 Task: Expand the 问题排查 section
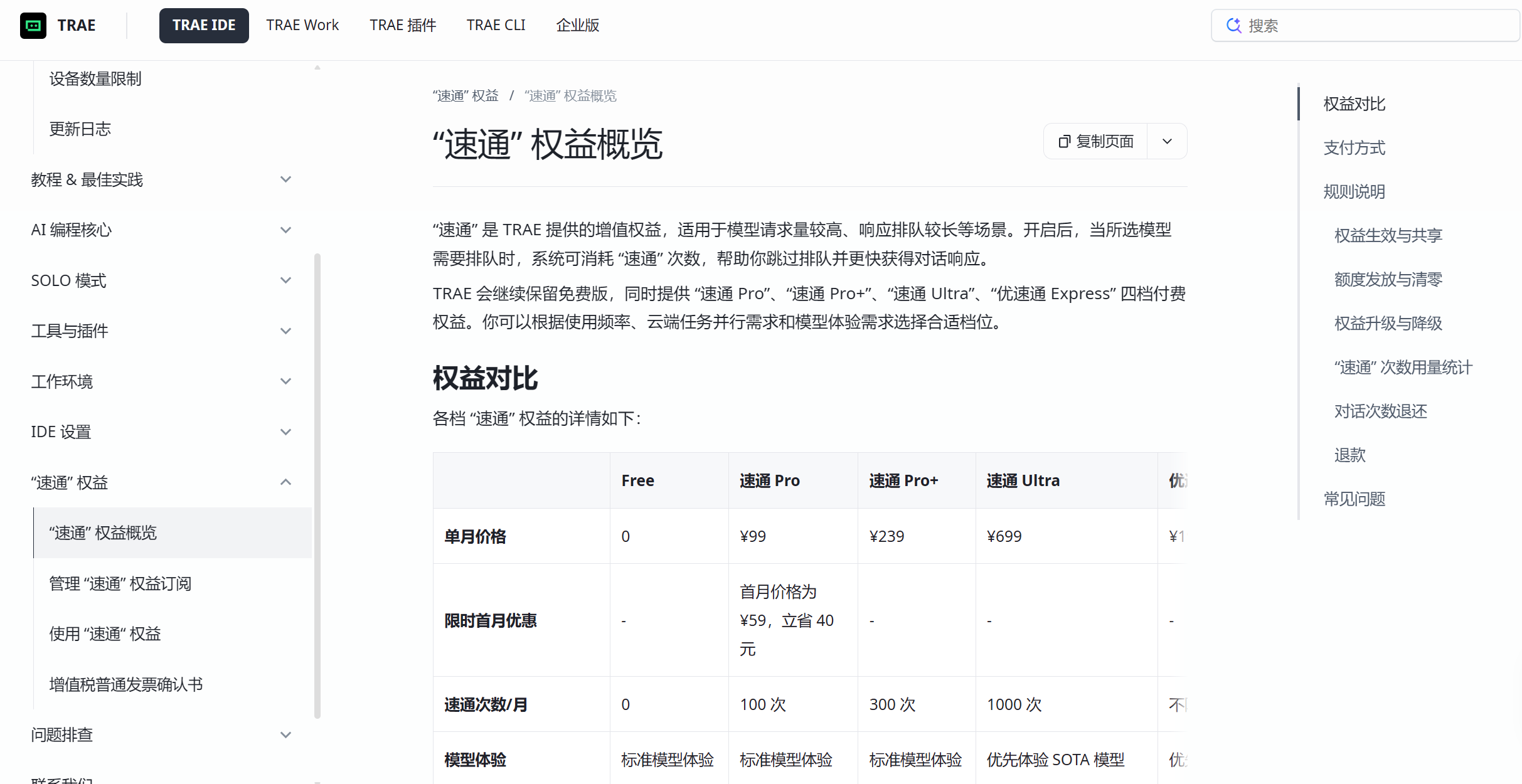[x=285, y=735]
